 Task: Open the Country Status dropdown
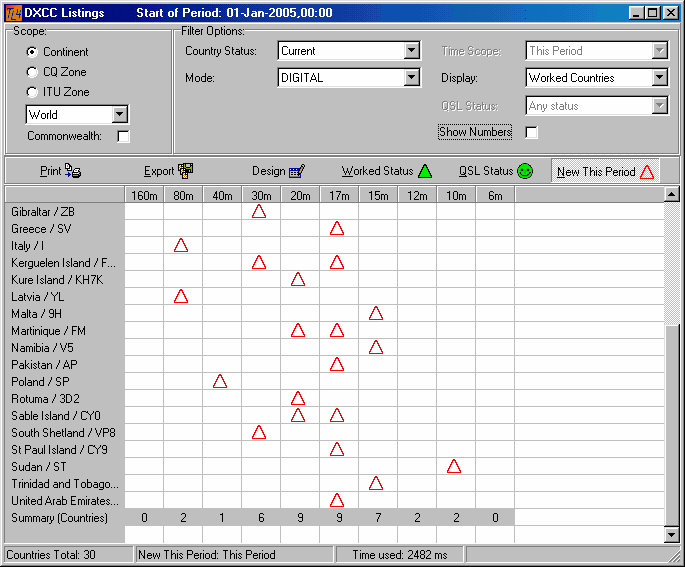coord(411,51)
